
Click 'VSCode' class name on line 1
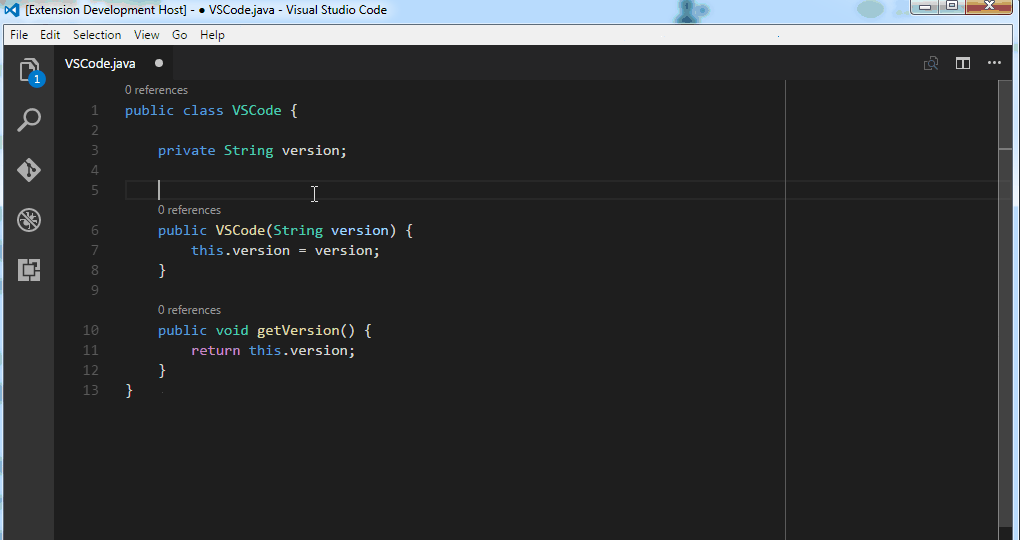tap(257, 111)
